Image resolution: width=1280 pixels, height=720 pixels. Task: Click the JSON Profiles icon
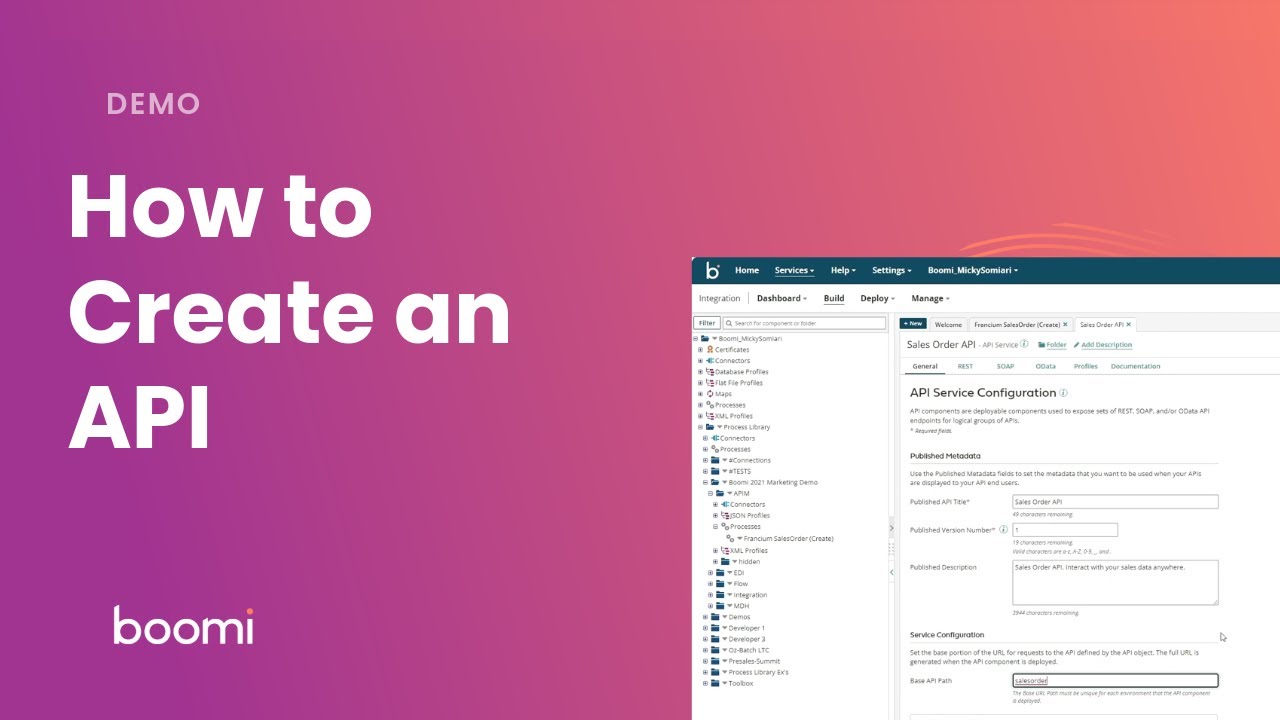tap(725, 516)
